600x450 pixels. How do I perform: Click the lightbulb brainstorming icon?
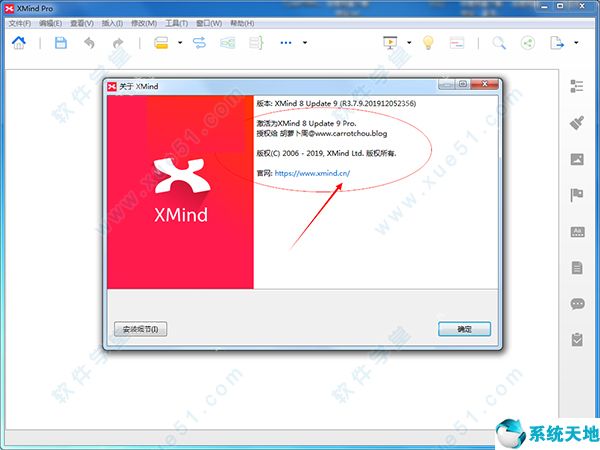pos(428,43)
